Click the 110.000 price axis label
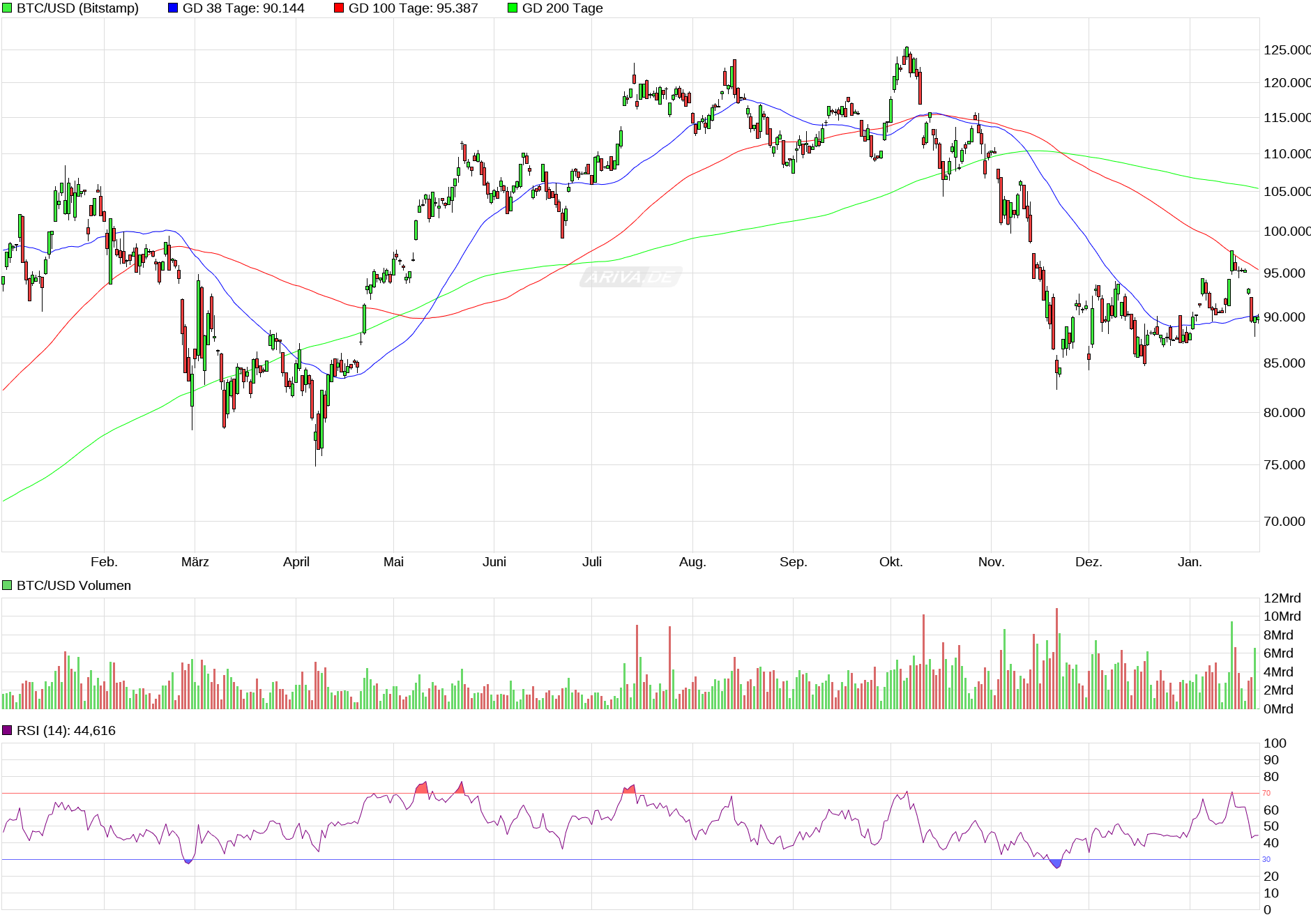1311x924 pixels. (1287, 154)
